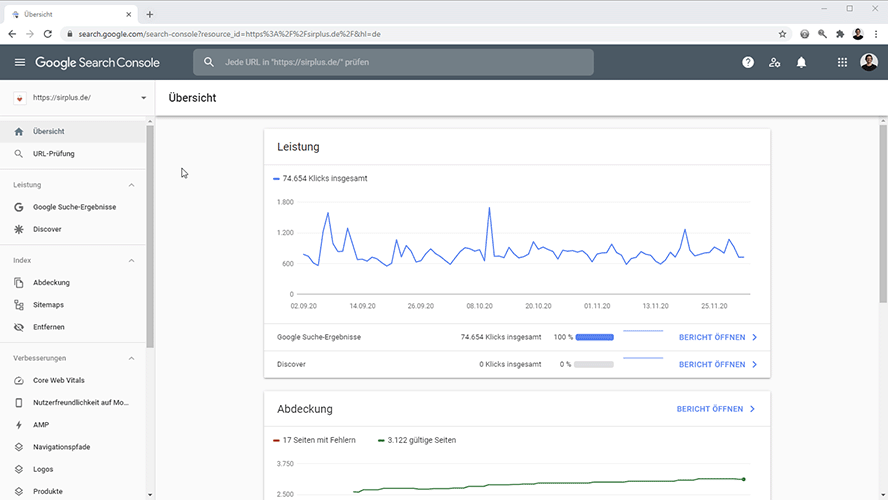Click the 3.122 gültige Seiten legend
This screenshot has height=500, width=888.
(x=417, y=440)
